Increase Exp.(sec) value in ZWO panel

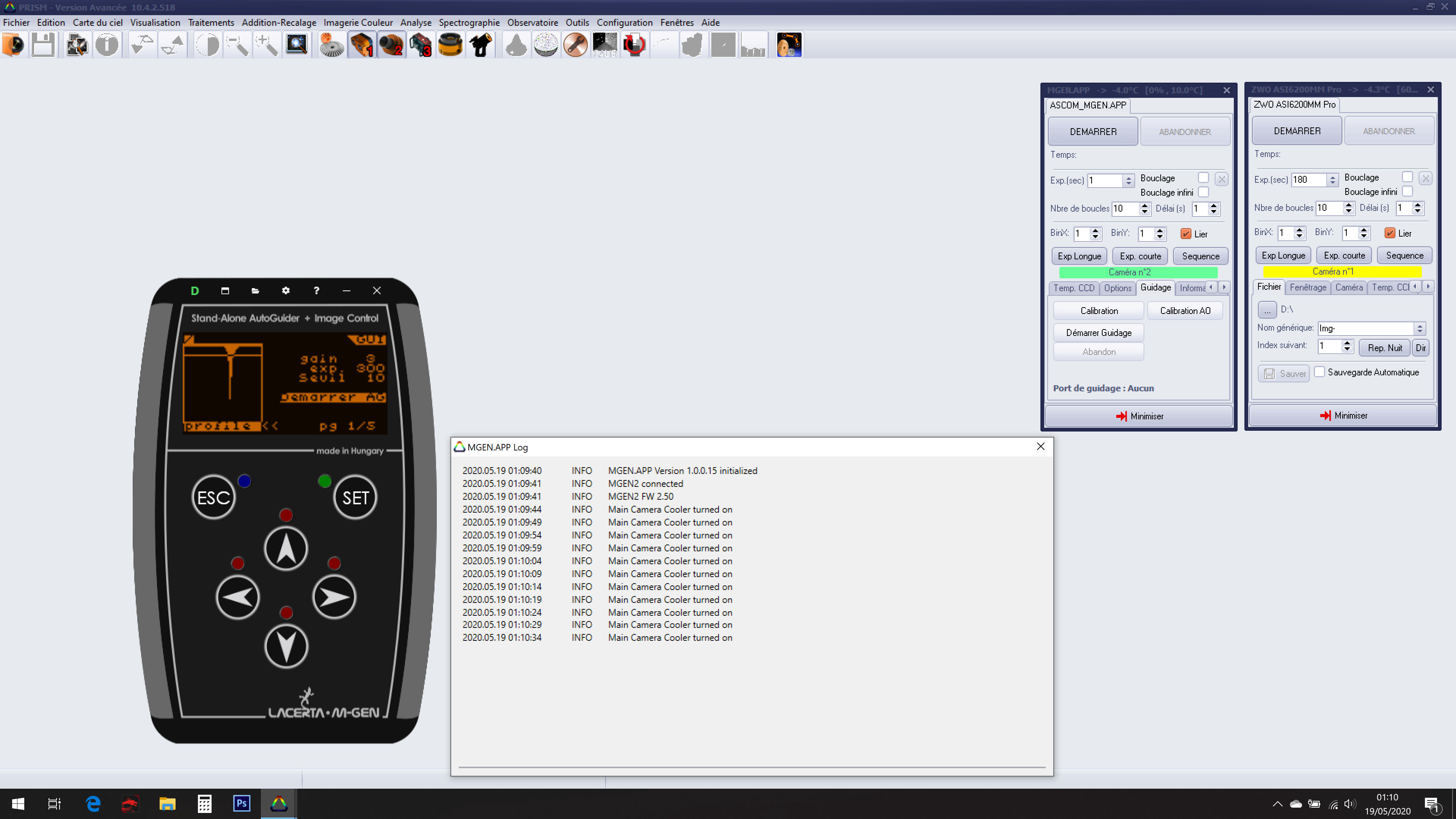point(1332,176)
